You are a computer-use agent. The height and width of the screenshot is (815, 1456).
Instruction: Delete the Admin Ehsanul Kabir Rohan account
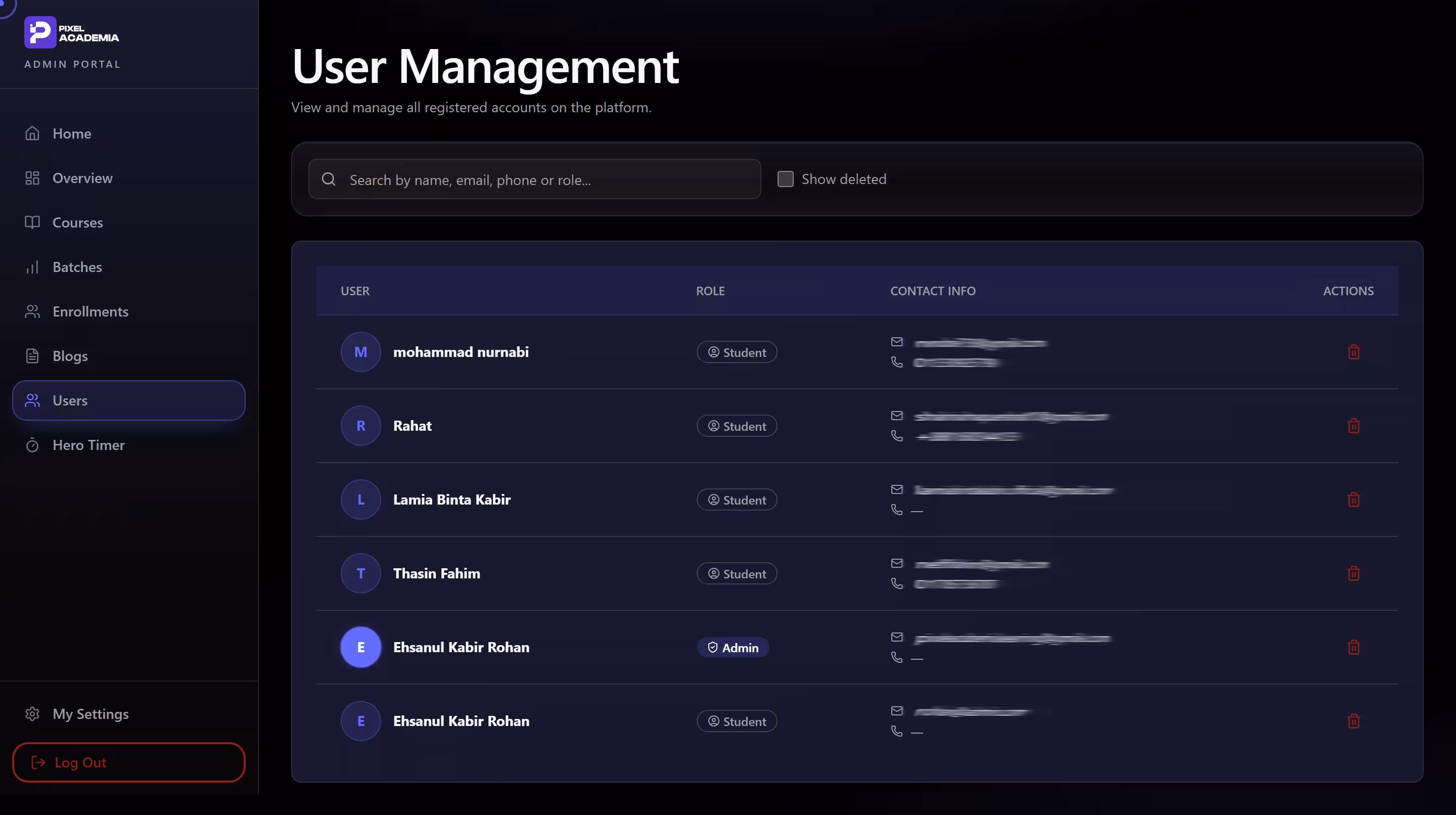tap(1354, 647)
